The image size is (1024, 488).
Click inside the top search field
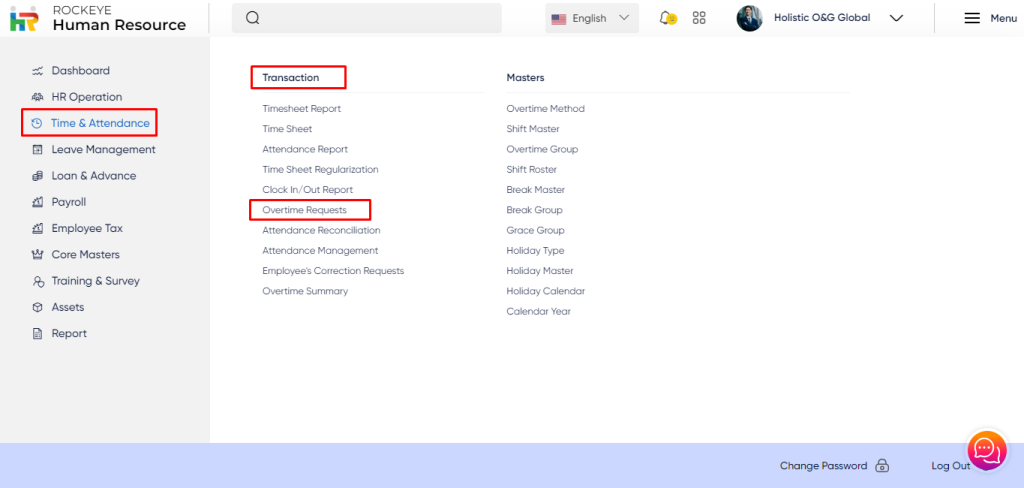pyautogui.click(x=380, y=18)
